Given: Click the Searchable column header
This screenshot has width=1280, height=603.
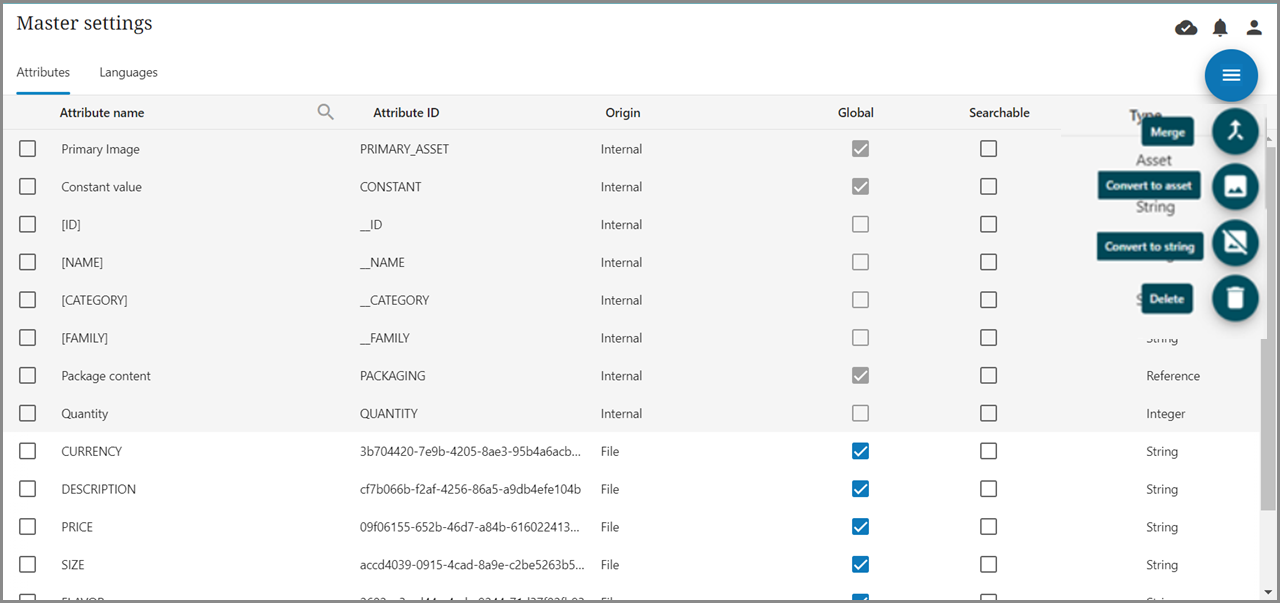Looking at the screenshot, I should (x=999, y=113).
